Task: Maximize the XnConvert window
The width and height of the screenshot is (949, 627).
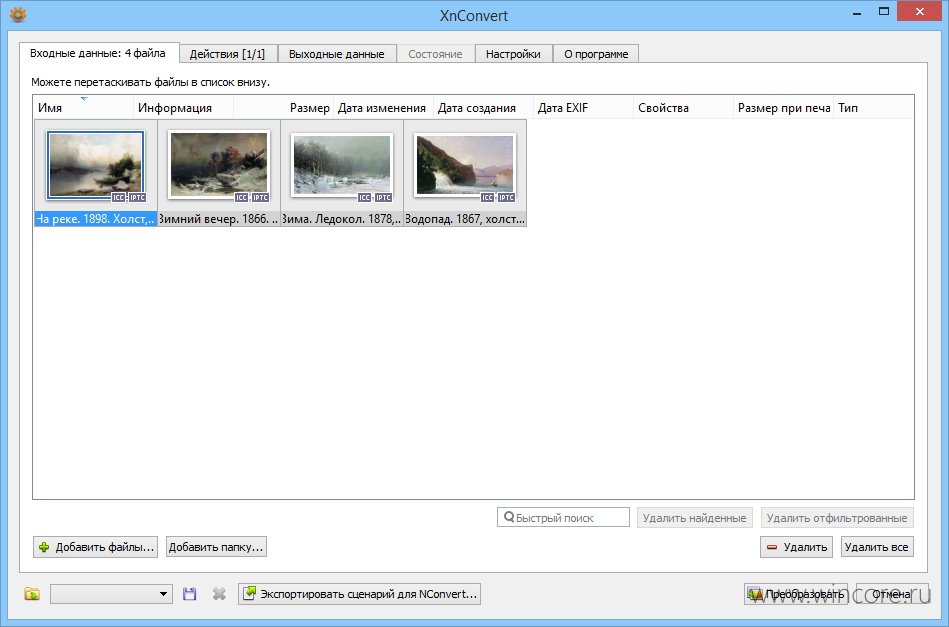Action: pos(884,11)
